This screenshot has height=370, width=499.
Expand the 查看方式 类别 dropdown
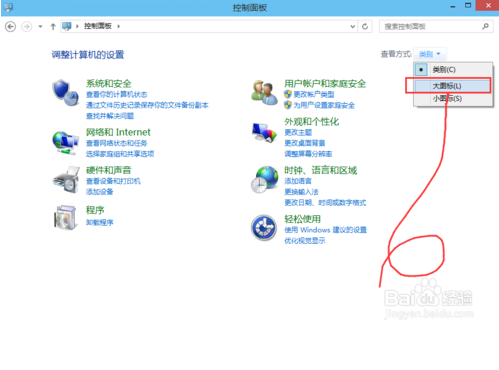tap(430, 54)
